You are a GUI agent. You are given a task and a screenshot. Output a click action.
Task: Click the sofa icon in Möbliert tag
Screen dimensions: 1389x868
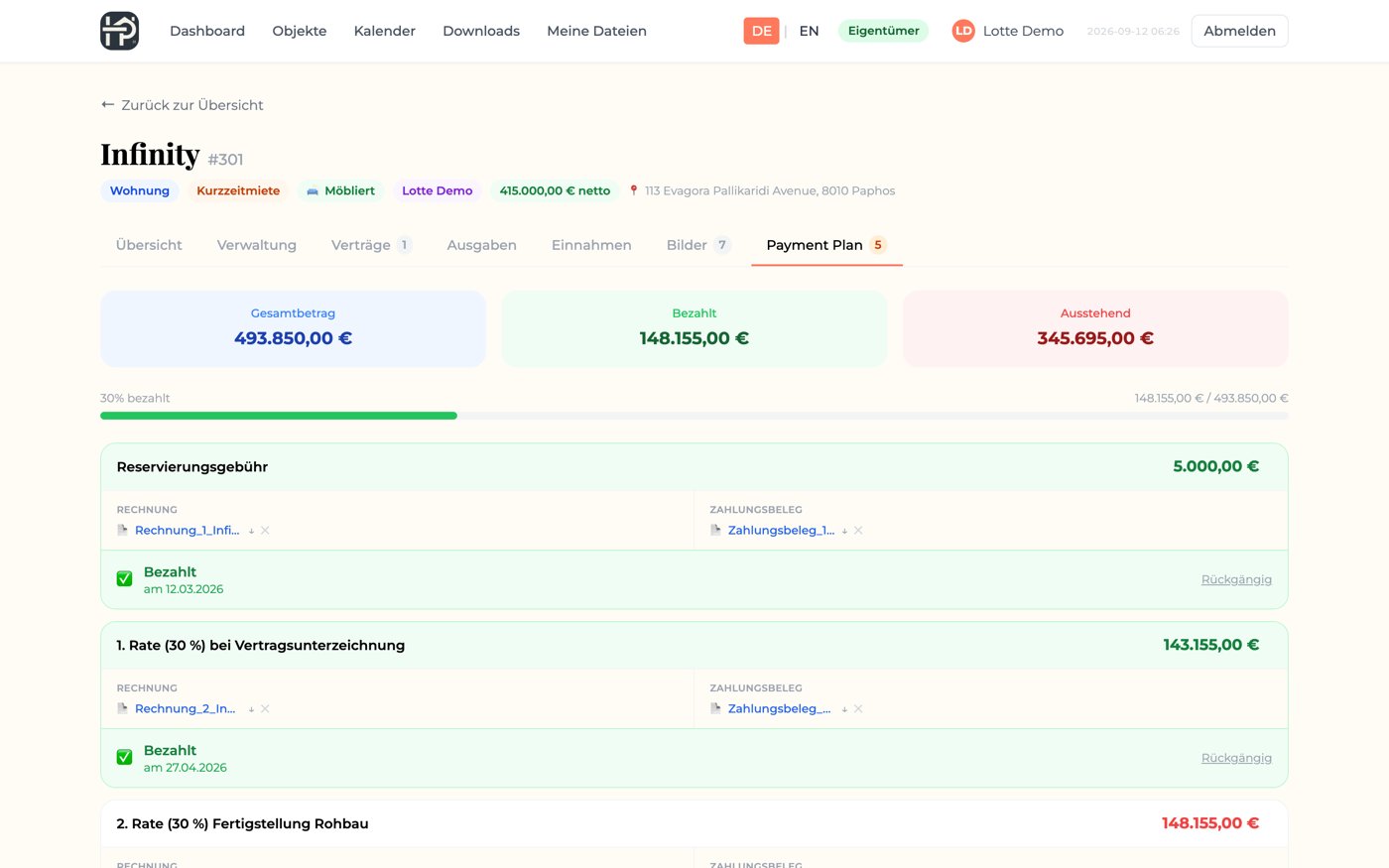(313, 191)
